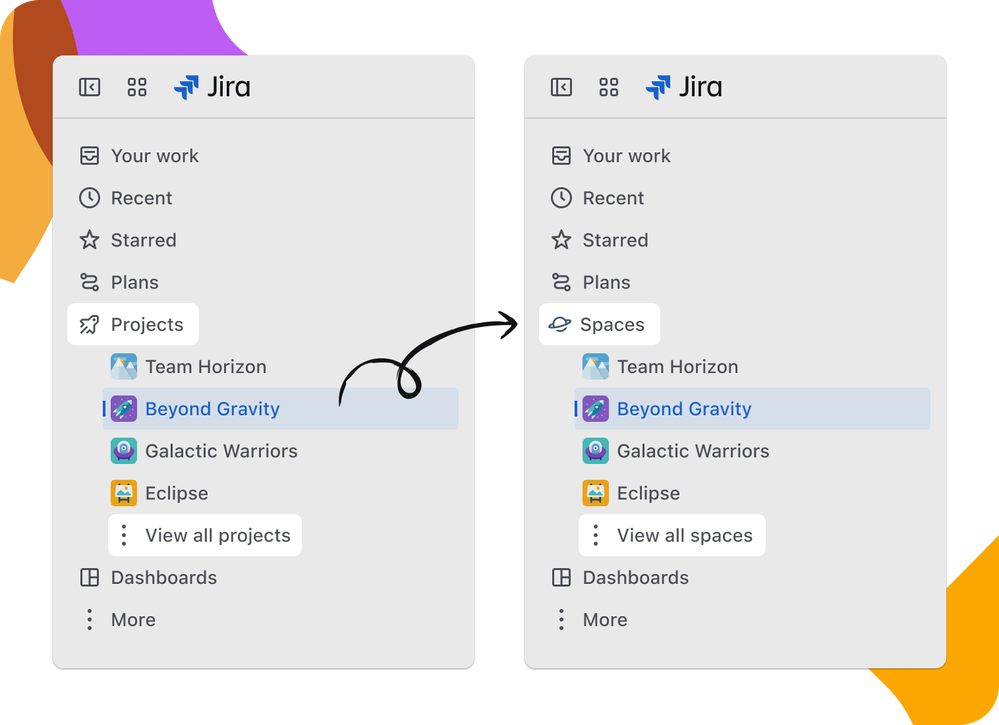Open the View all projects link
This screenshot has height=725, width=999.
click(216, 535)
